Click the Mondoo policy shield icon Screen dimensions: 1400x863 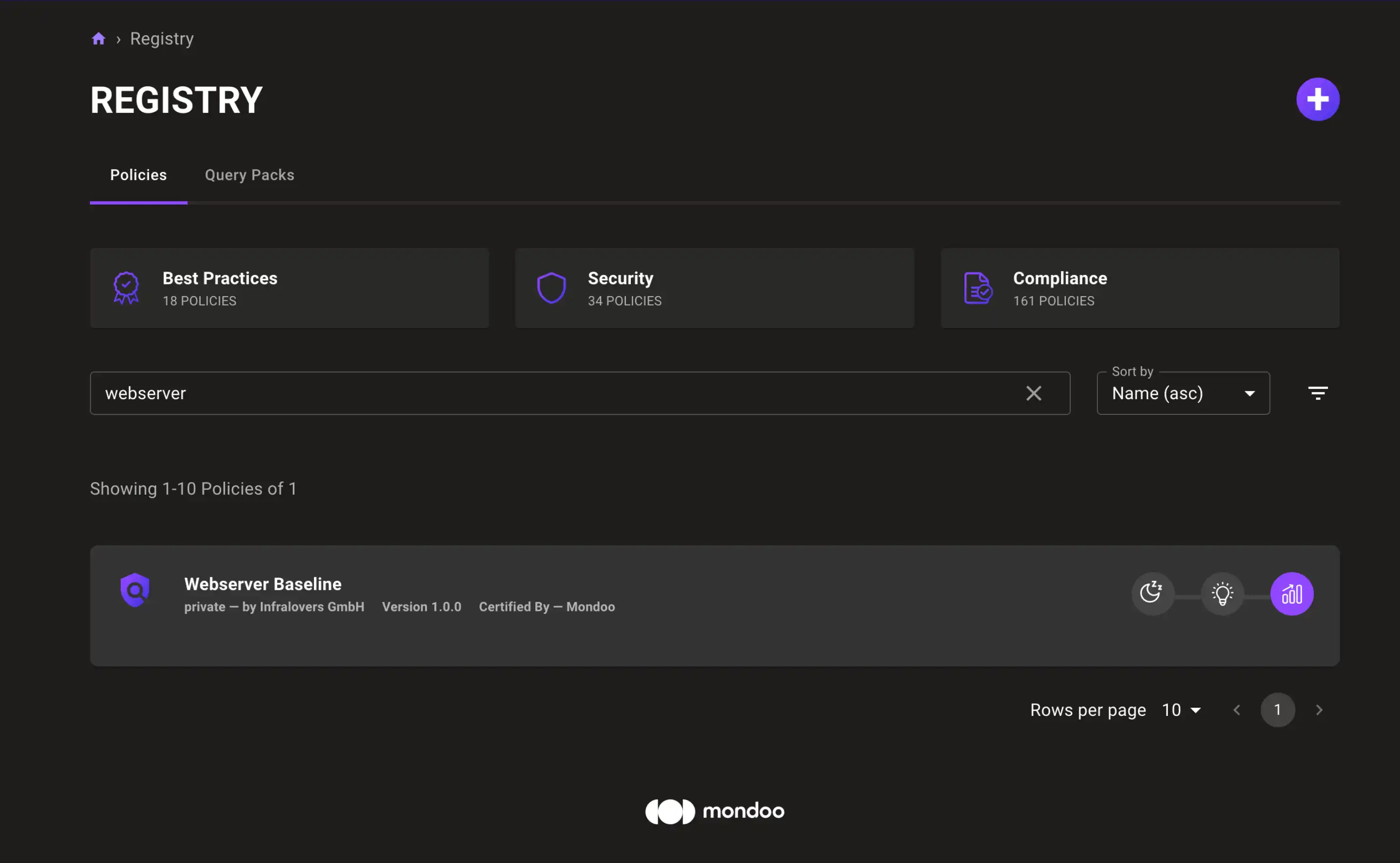(134, 593)
